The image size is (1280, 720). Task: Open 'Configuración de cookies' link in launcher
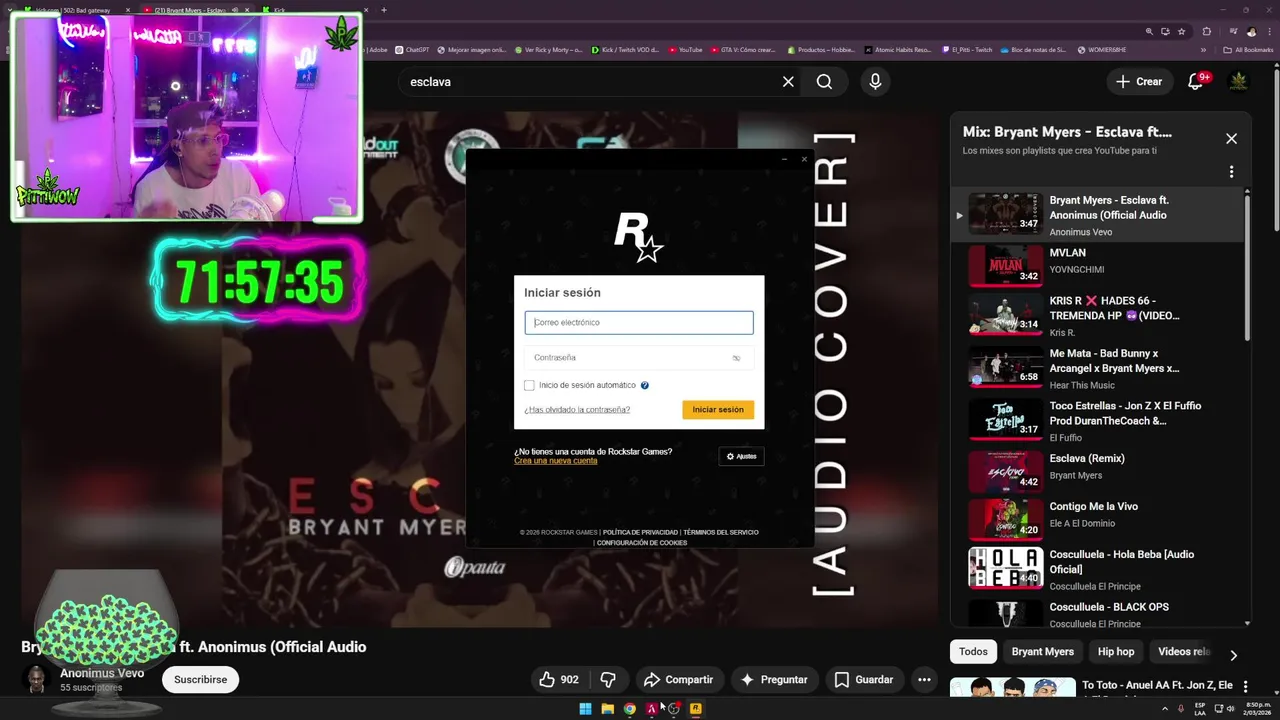pyautogui.click(x=642, y=543)
